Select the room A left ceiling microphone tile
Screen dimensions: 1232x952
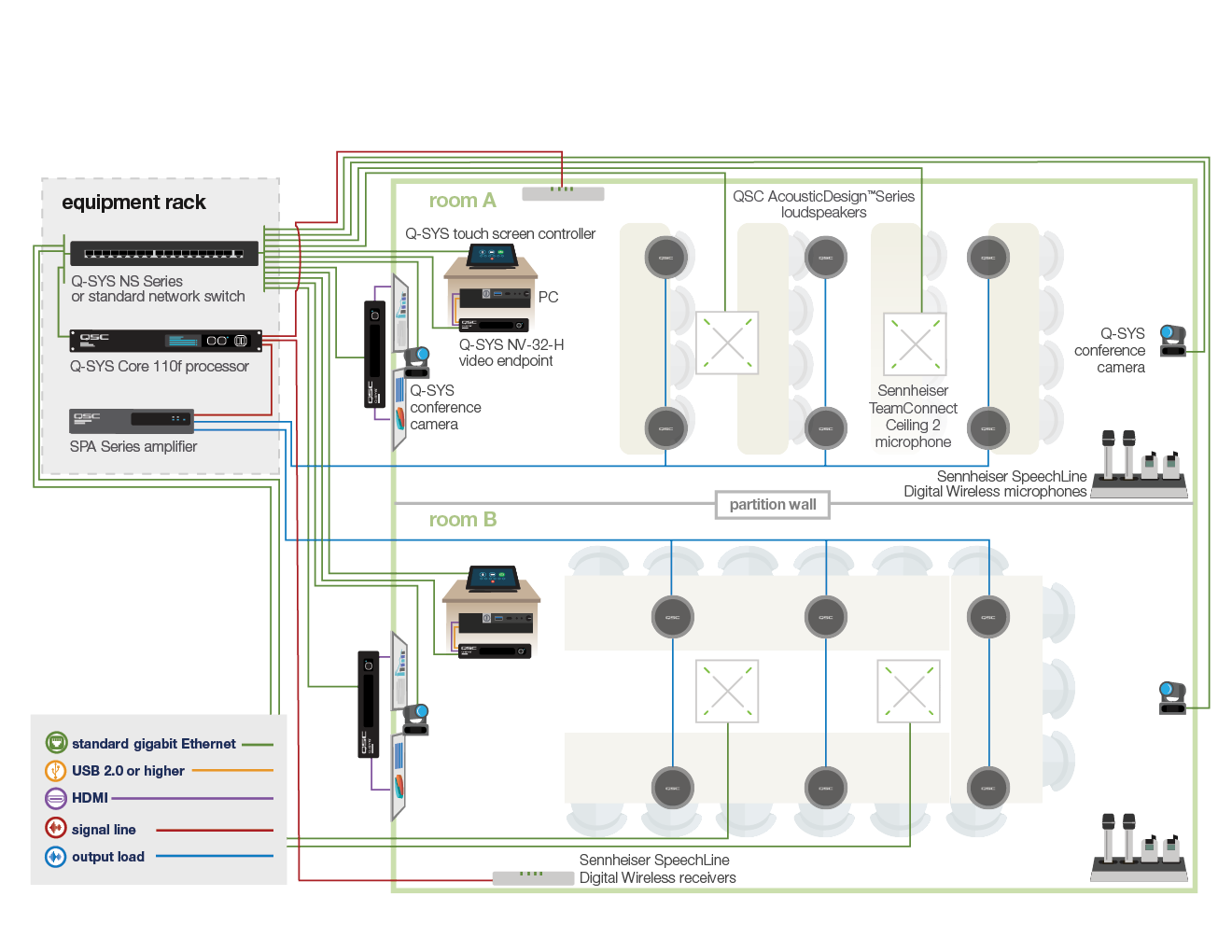click(727, 343)
